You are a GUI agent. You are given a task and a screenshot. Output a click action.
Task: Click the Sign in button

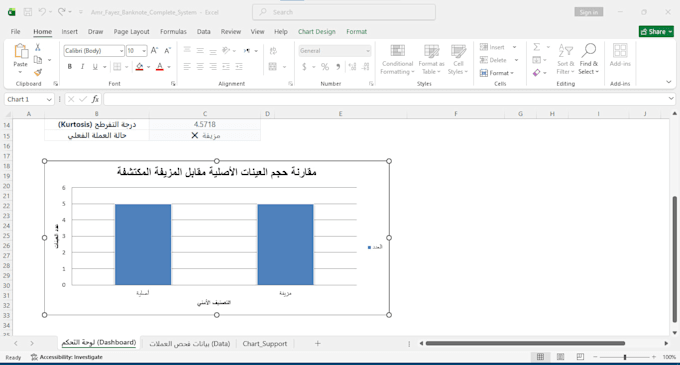(588, 12)
